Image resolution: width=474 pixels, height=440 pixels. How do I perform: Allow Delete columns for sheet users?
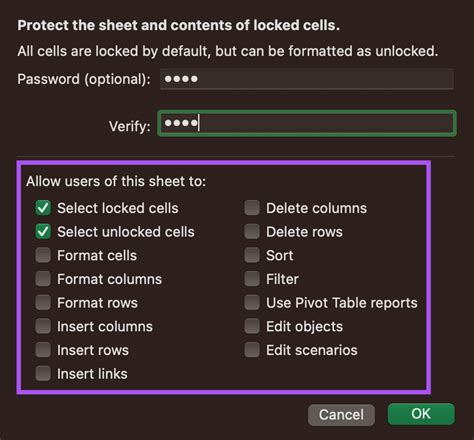[x=252, y=208]
